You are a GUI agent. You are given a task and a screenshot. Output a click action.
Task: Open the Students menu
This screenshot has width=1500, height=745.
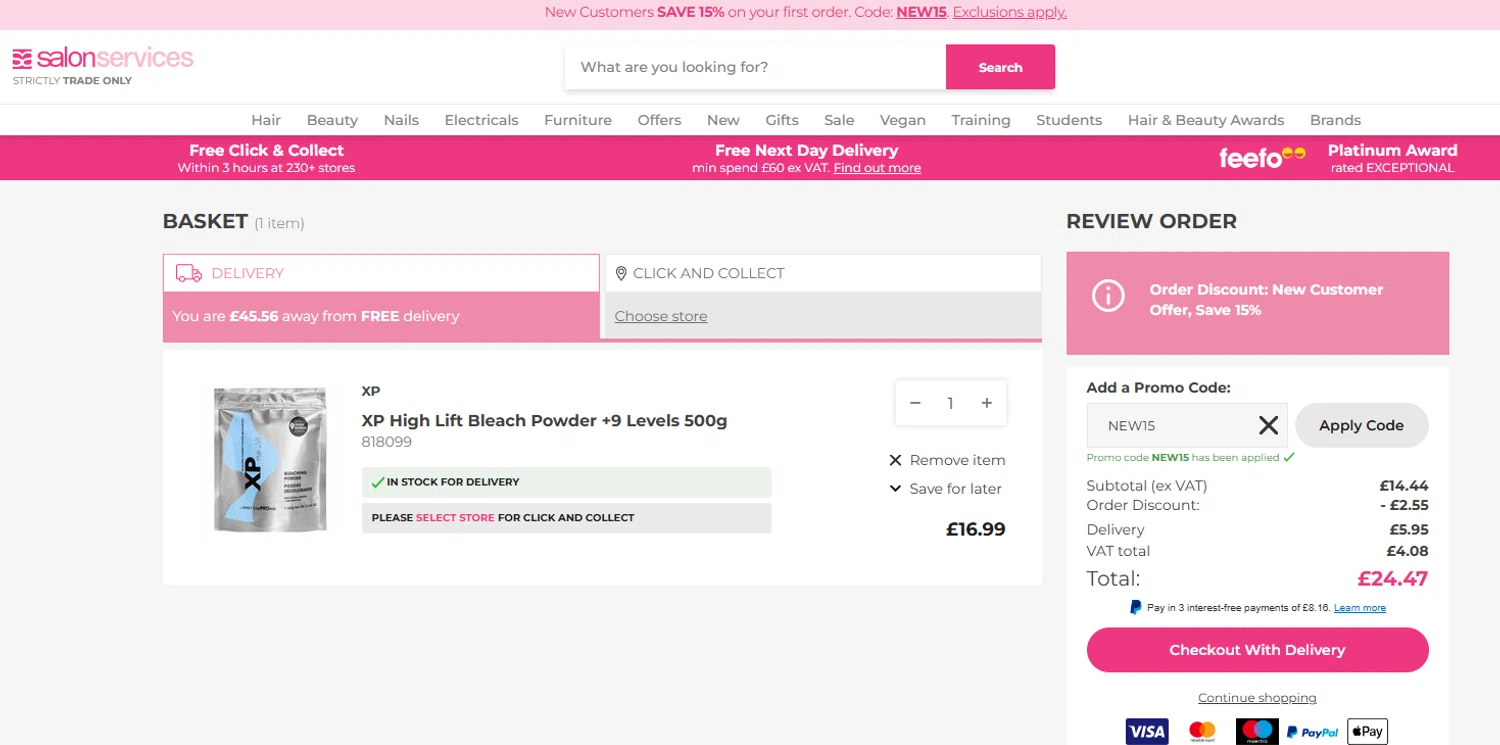tap(1069, 120)
